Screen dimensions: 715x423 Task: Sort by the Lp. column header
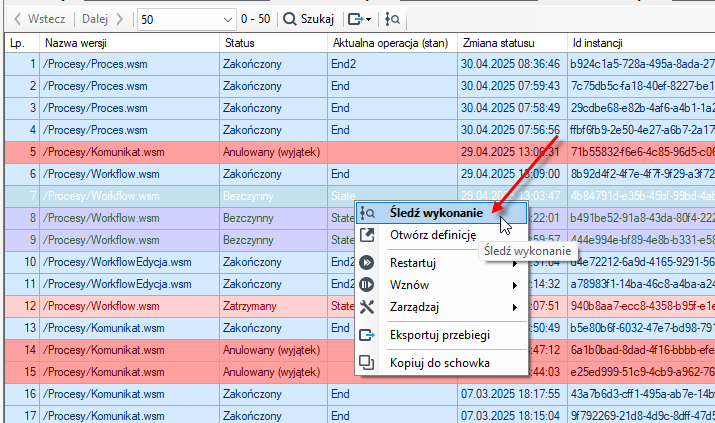[x=22, y=43]
